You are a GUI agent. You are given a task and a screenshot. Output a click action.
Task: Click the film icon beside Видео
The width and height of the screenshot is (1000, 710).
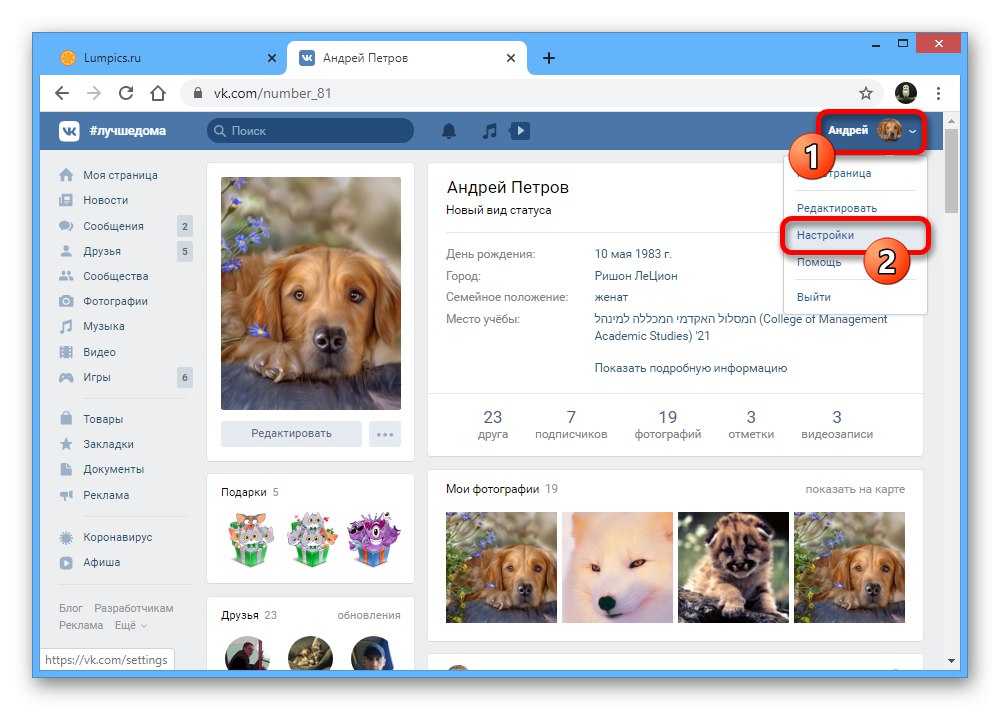click(66, 352)
